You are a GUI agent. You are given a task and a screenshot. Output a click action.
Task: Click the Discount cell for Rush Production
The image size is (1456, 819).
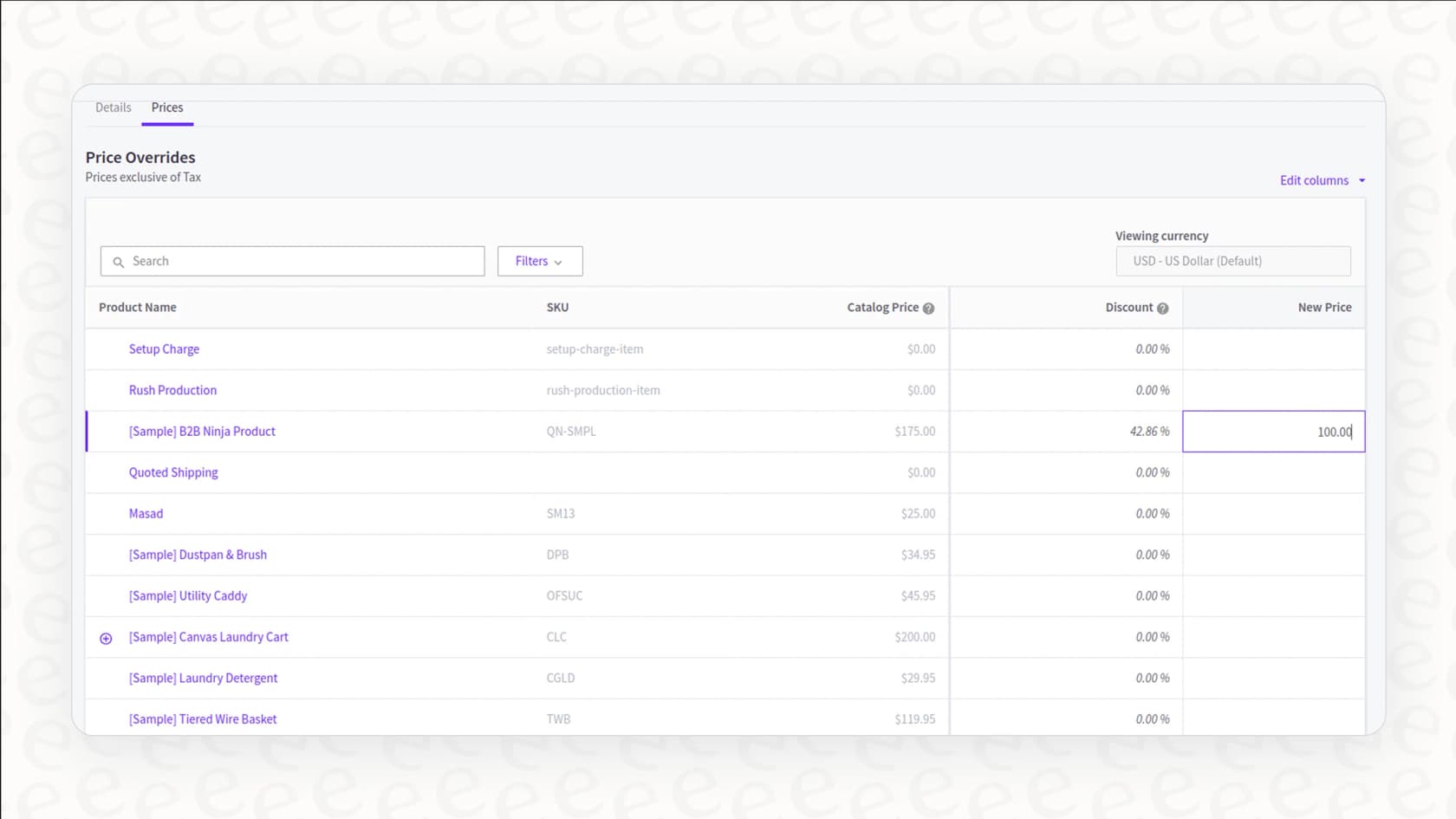pos(1066,390)
